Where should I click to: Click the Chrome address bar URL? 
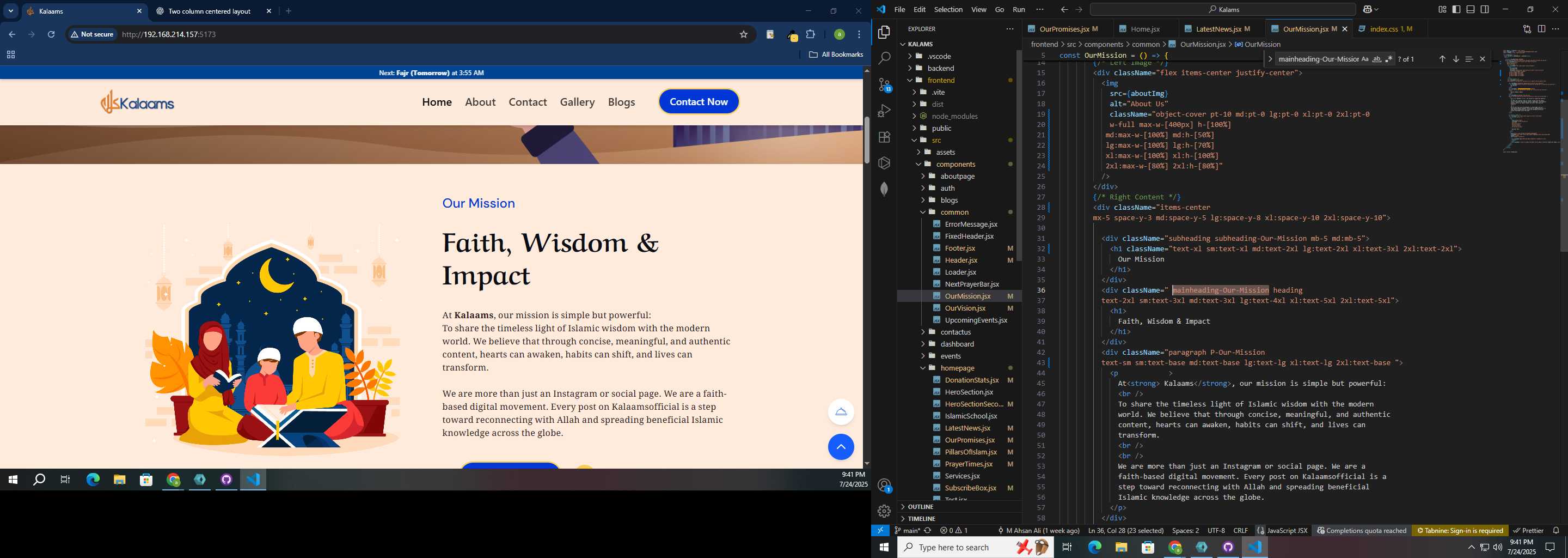tap(169, 35)
